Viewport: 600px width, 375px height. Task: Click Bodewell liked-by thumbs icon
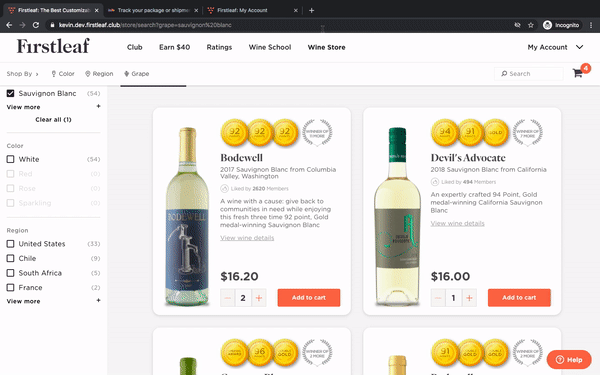(224, 189)
